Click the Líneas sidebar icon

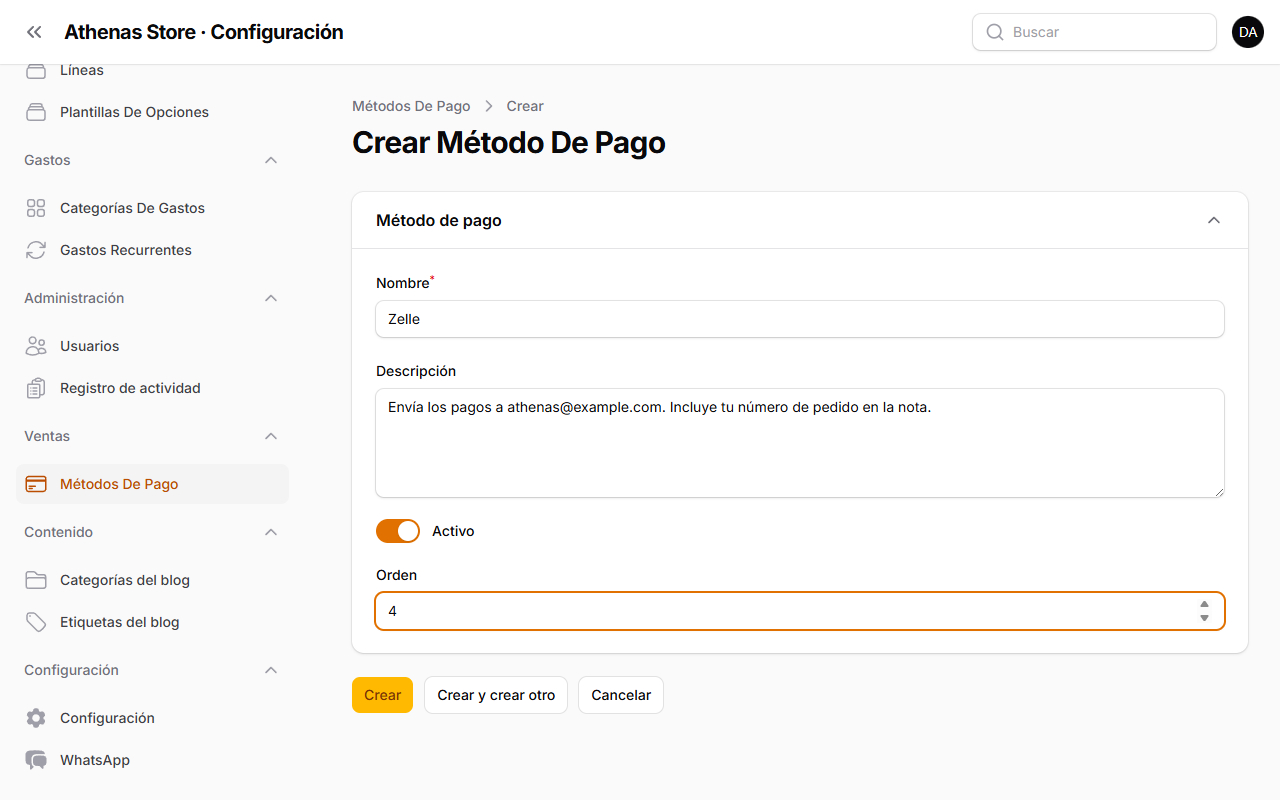(x=36, y=70)
